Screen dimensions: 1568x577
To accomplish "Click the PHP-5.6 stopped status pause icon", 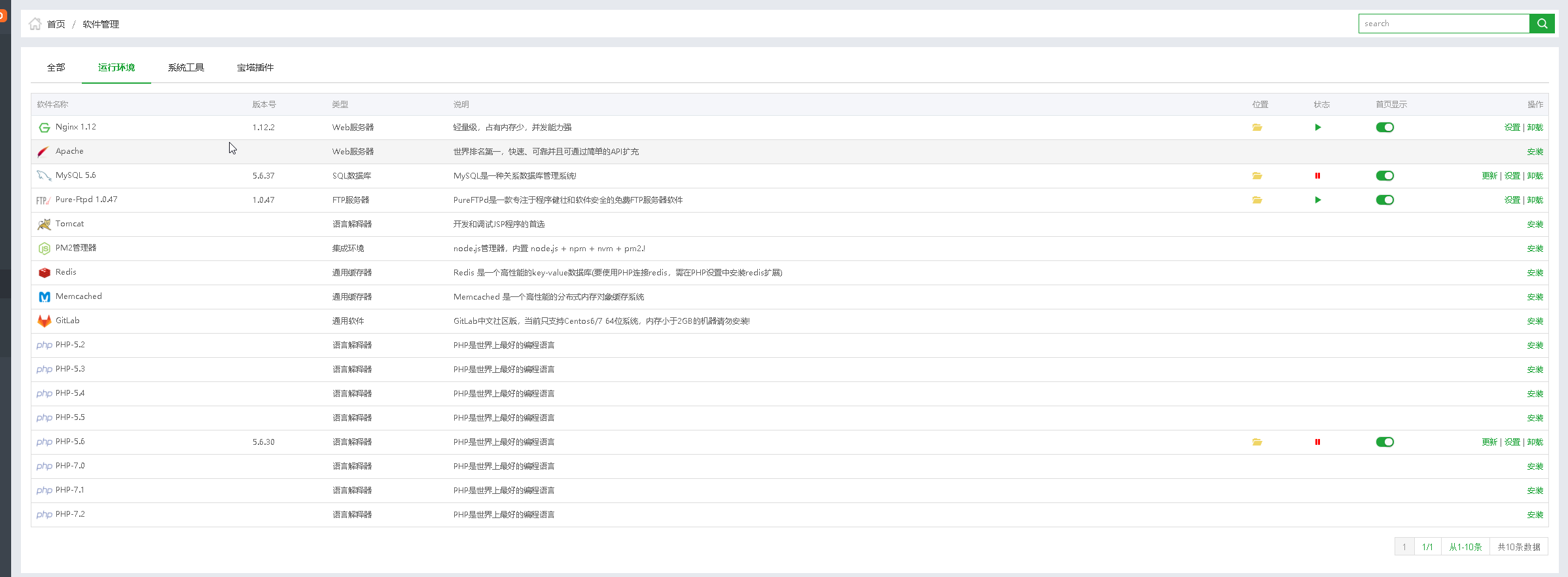I will (x=1317, y=442).
